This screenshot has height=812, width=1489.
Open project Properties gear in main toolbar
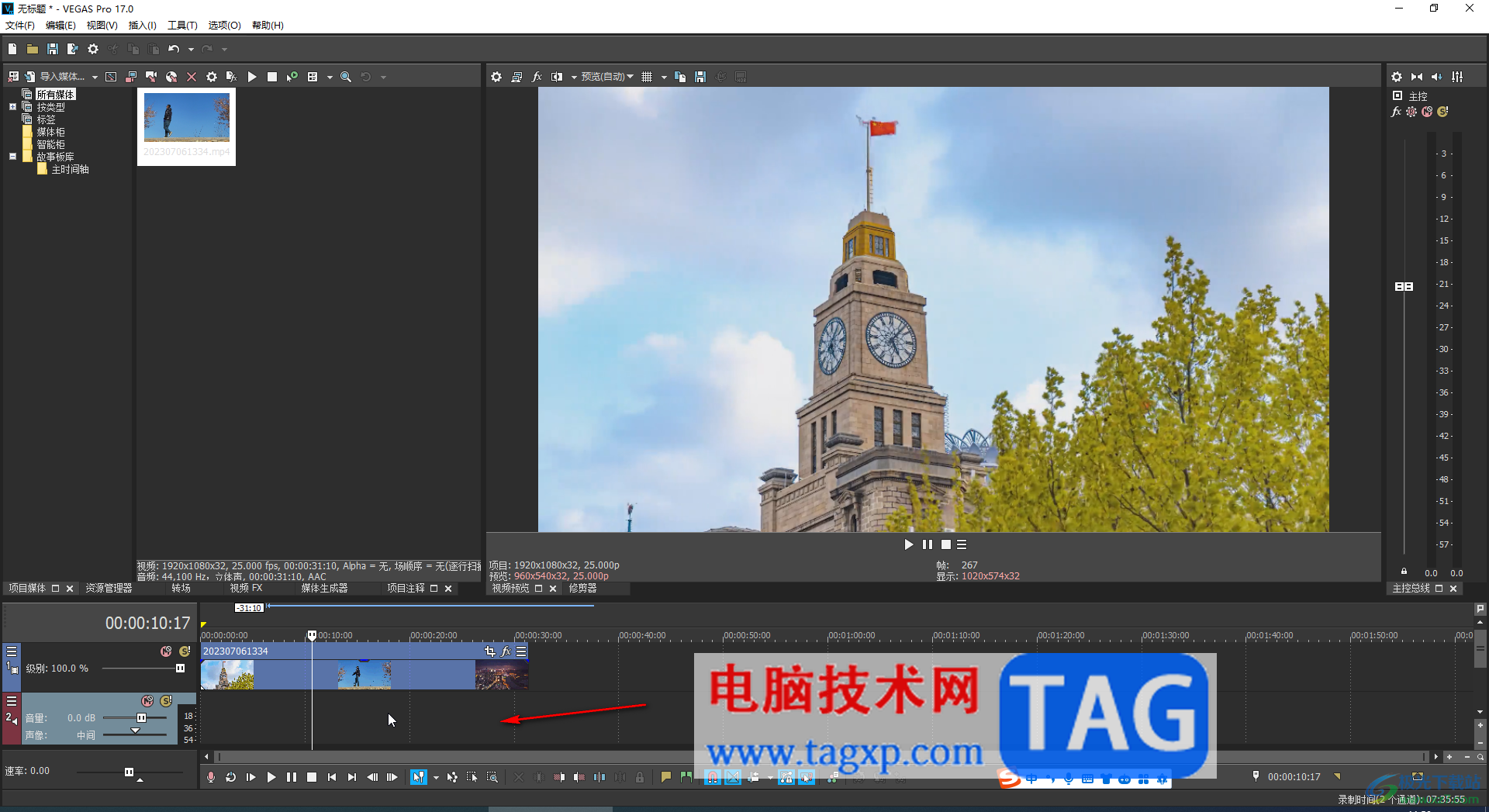(93, 49)
